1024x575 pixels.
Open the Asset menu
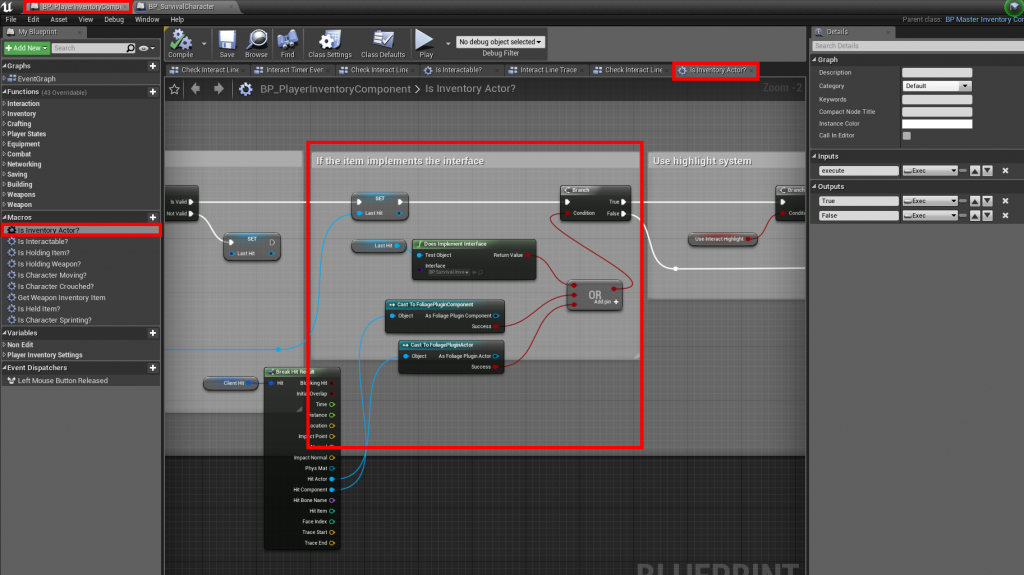(59, 20)
